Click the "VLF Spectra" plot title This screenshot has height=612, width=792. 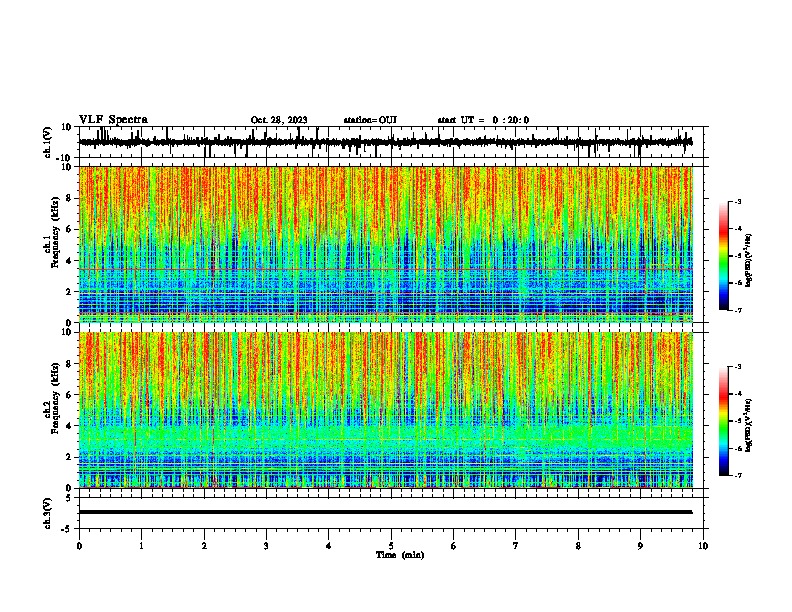tap(113, 120)
